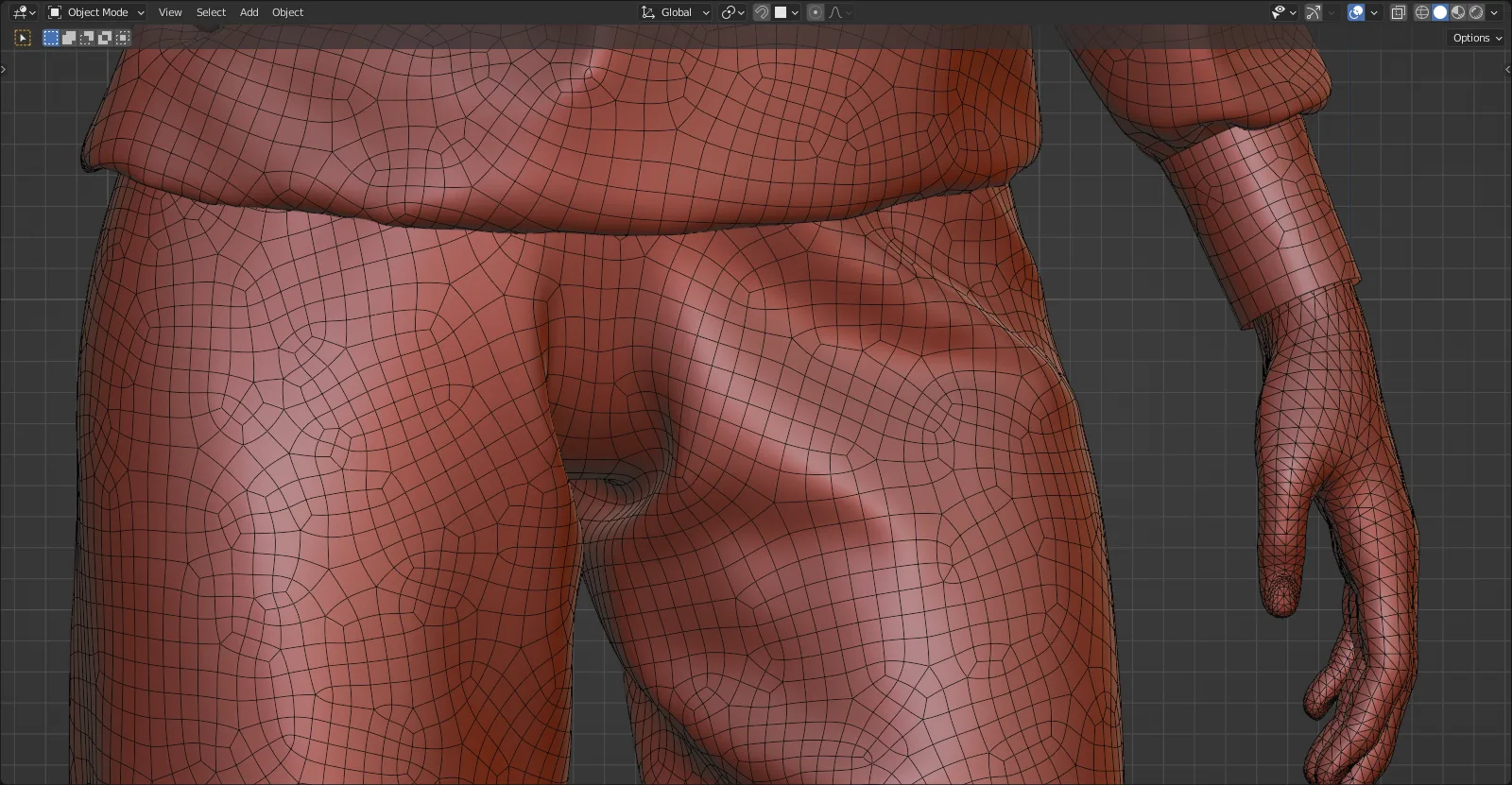The width and height of the screenshot is (1512, 785).
Task: Switch to wireframe shading
Action: [1422, 12]
